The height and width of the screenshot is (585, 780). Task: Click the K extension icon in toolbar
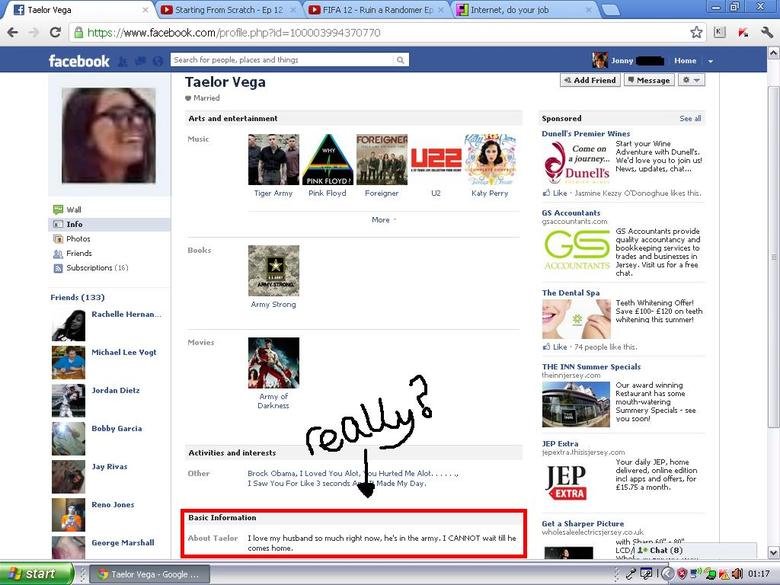(719, 32)
